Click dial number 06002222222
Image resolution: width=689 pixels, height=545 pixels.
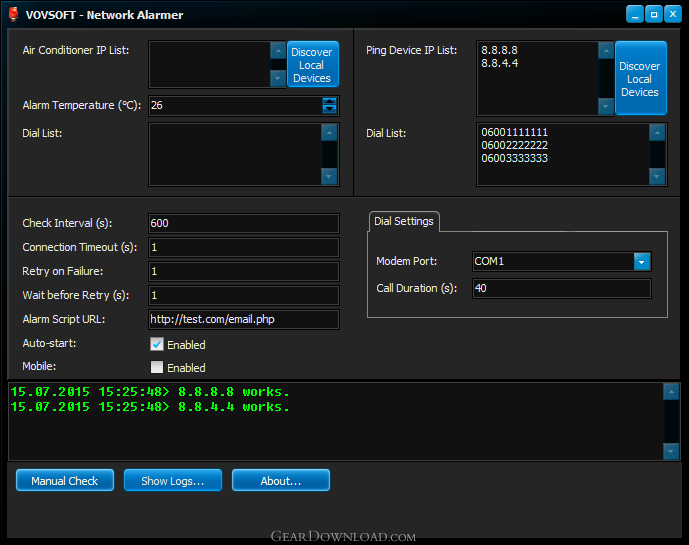point(514,145)
